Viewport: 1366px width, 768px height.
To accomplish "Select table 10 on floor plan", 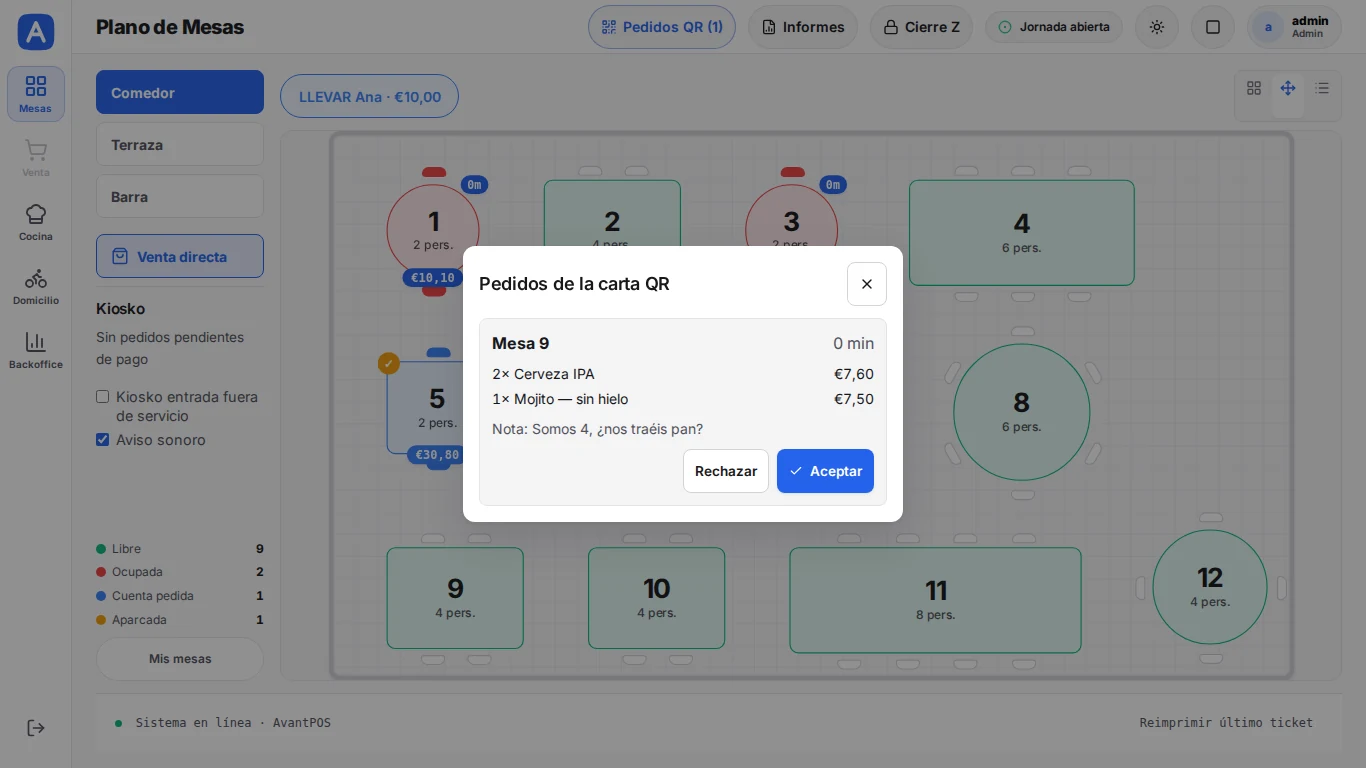I will click(x=656, y=598).
